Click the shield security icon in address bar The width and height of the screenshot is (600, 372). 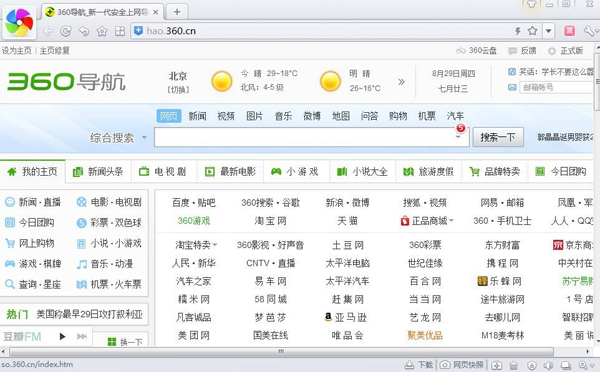pyautogui.click(x=139, y=31)
